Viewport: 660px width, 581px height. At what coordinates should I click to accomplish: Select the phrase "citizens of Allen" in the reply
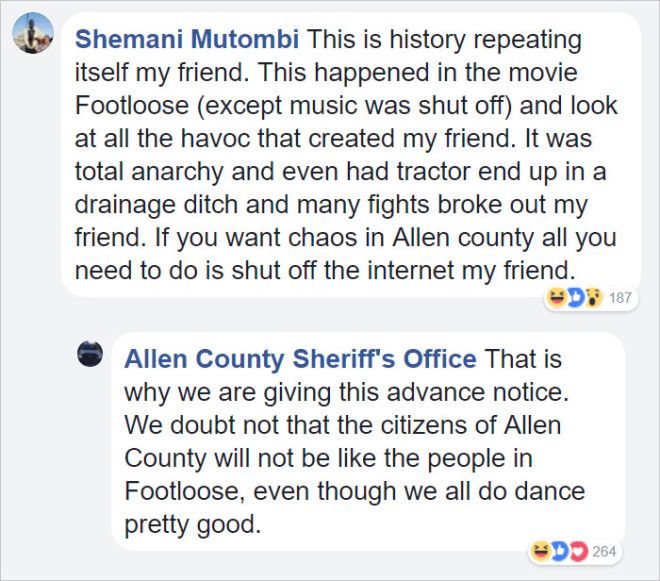pyautogui.click(x=471, y=425)
